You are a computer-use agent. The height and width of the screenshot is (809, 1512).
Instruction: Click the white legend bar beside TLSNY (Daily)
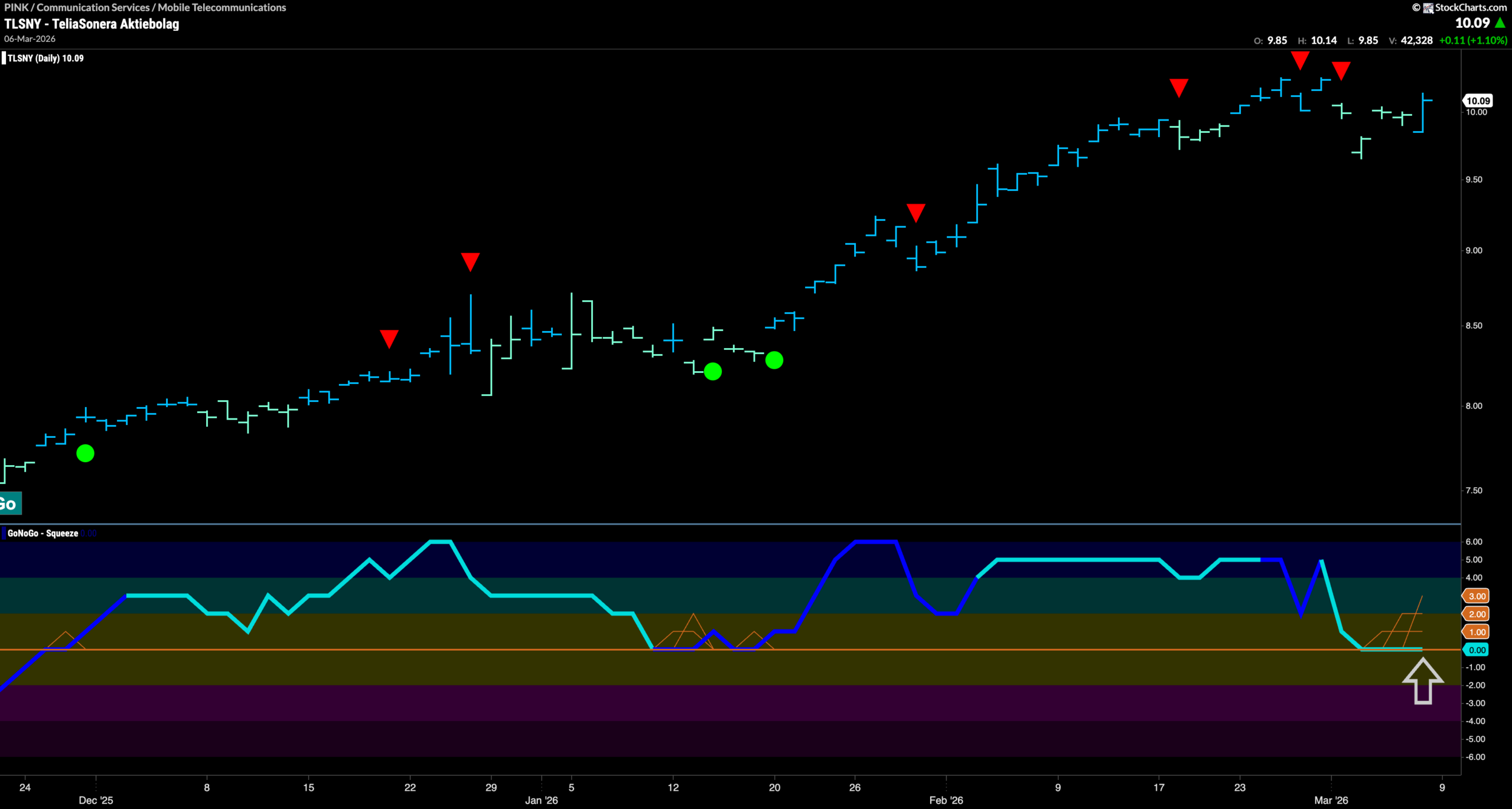tap(4, 58)
